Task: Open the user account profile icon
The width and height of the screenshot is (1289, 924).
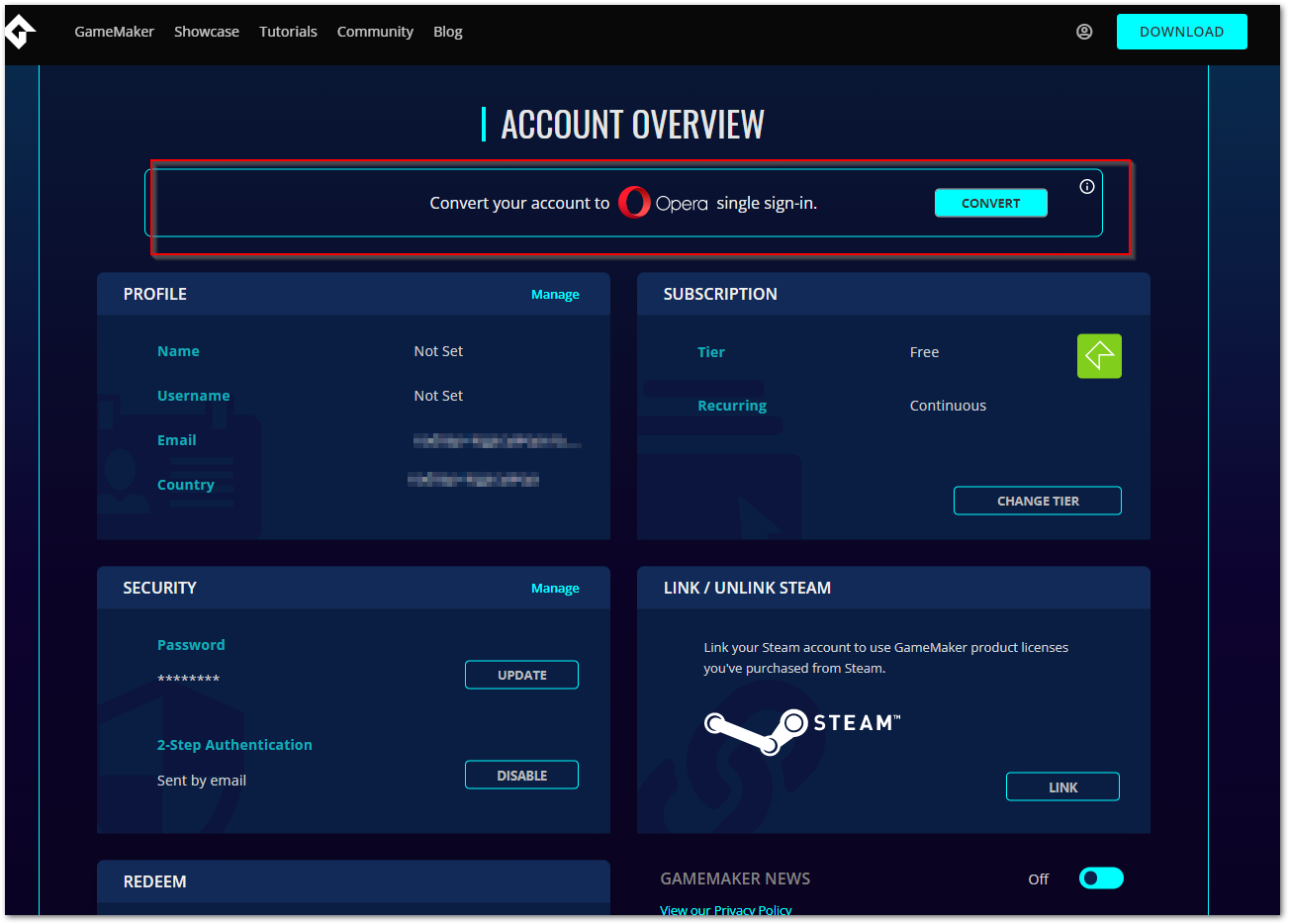Action: [x=1084, y=32]
